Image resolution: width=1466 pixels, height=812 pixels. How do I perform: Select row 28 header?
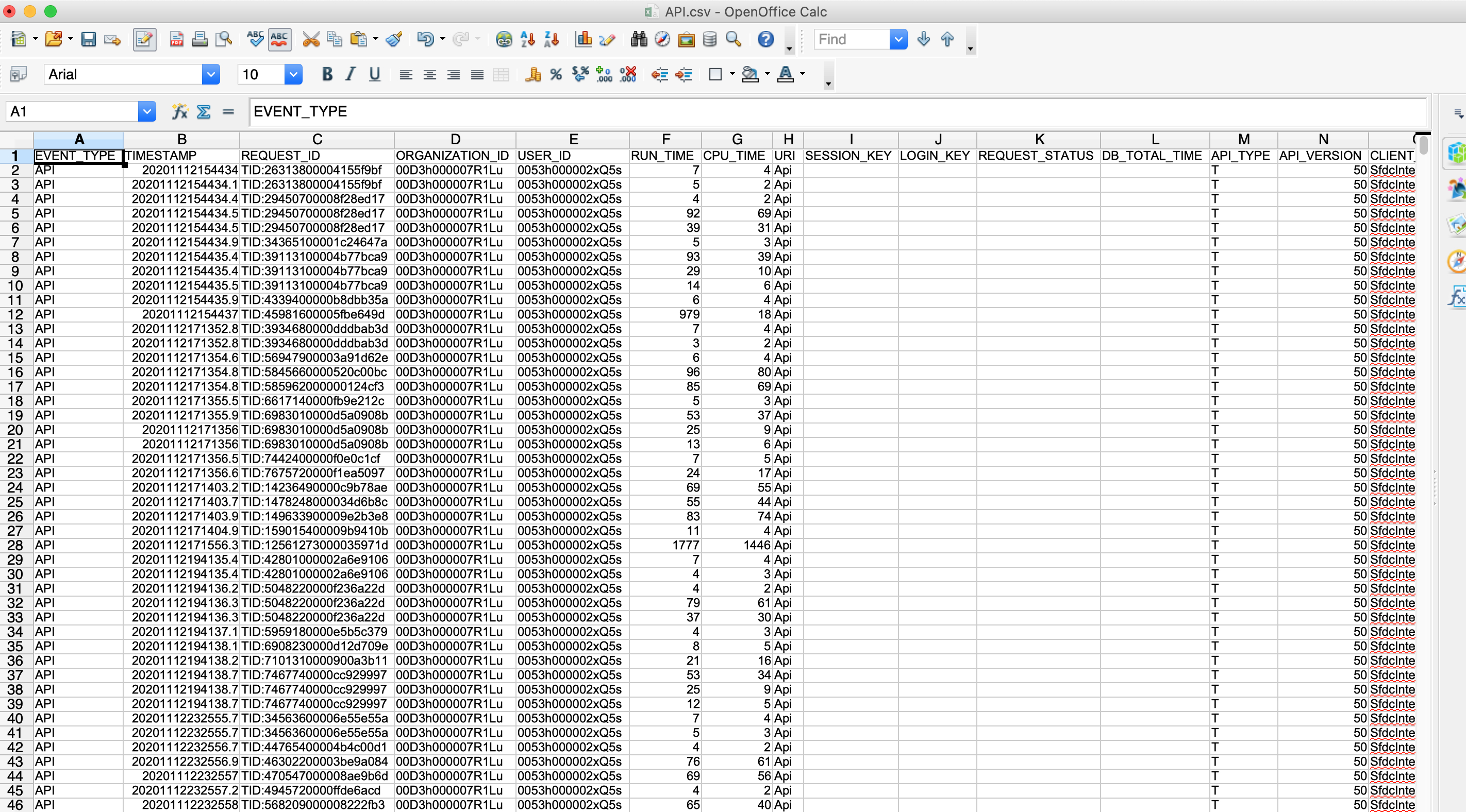coord(15,545)
